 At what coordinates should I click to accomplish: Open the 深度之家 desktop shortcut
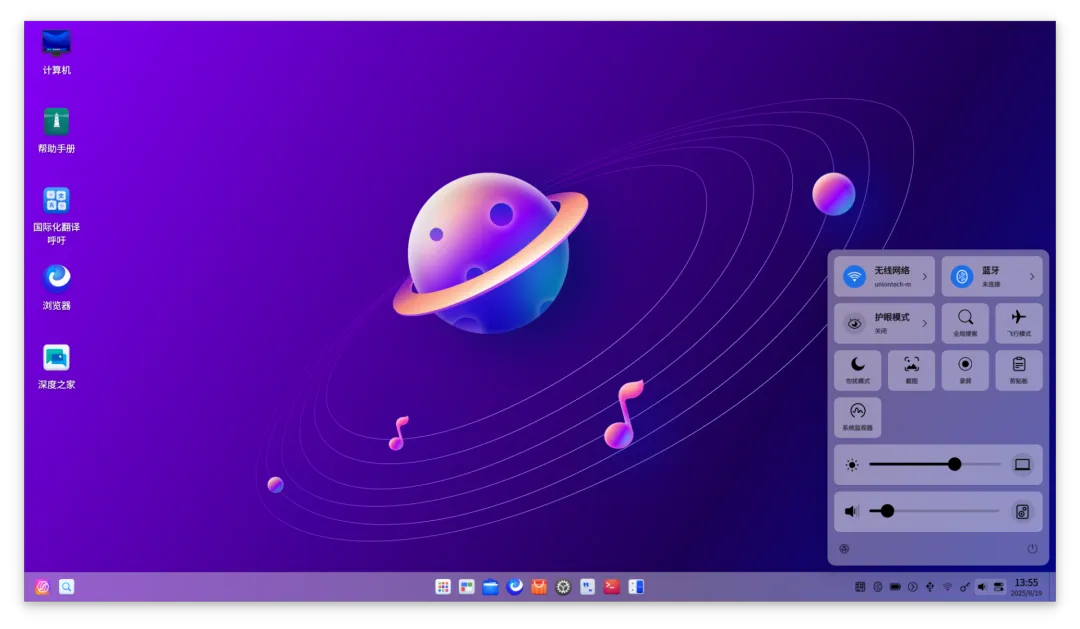click(56, 367)
